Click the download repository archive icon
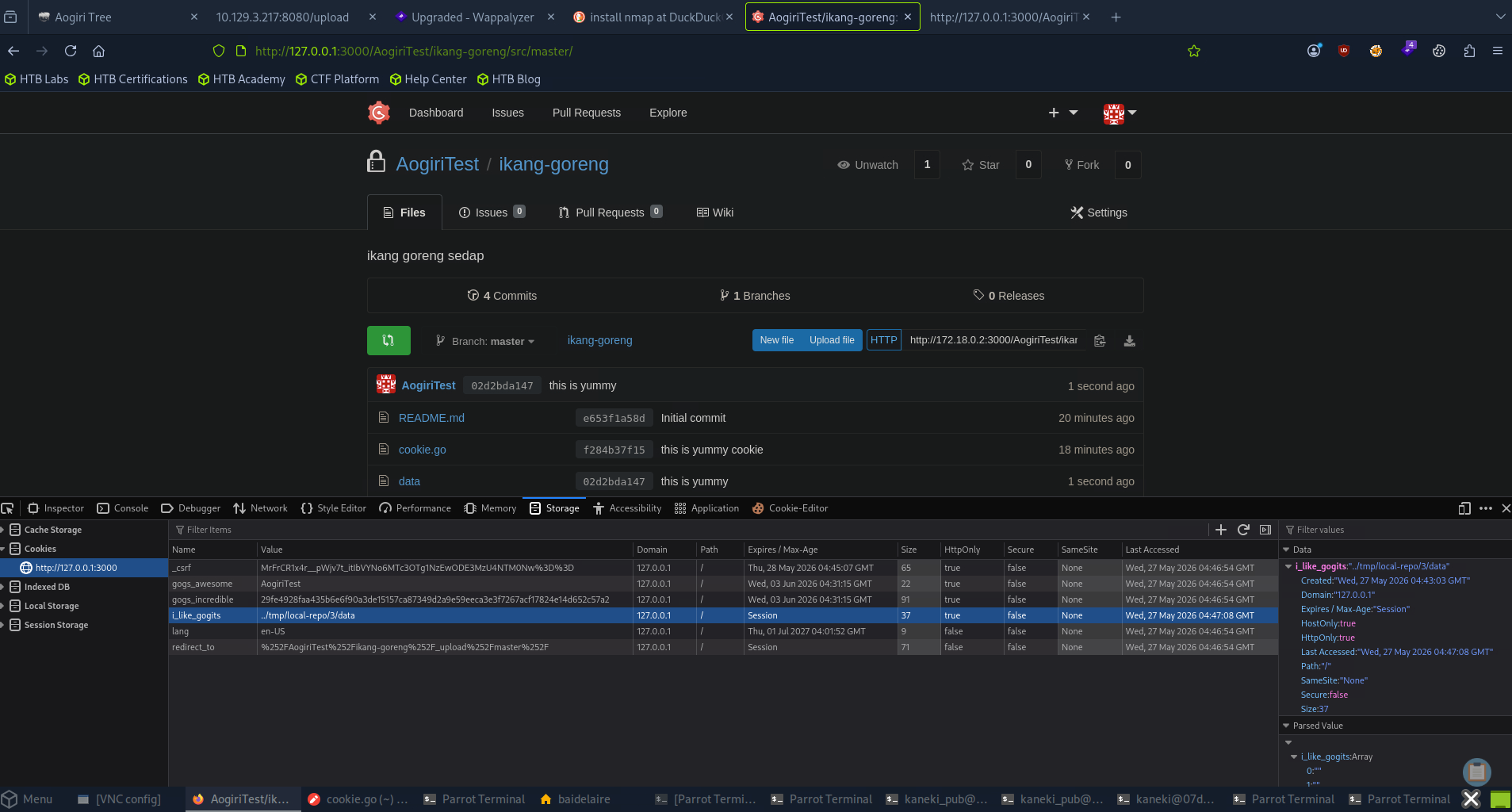The image size is (1512, 812). click(1130, 340)
